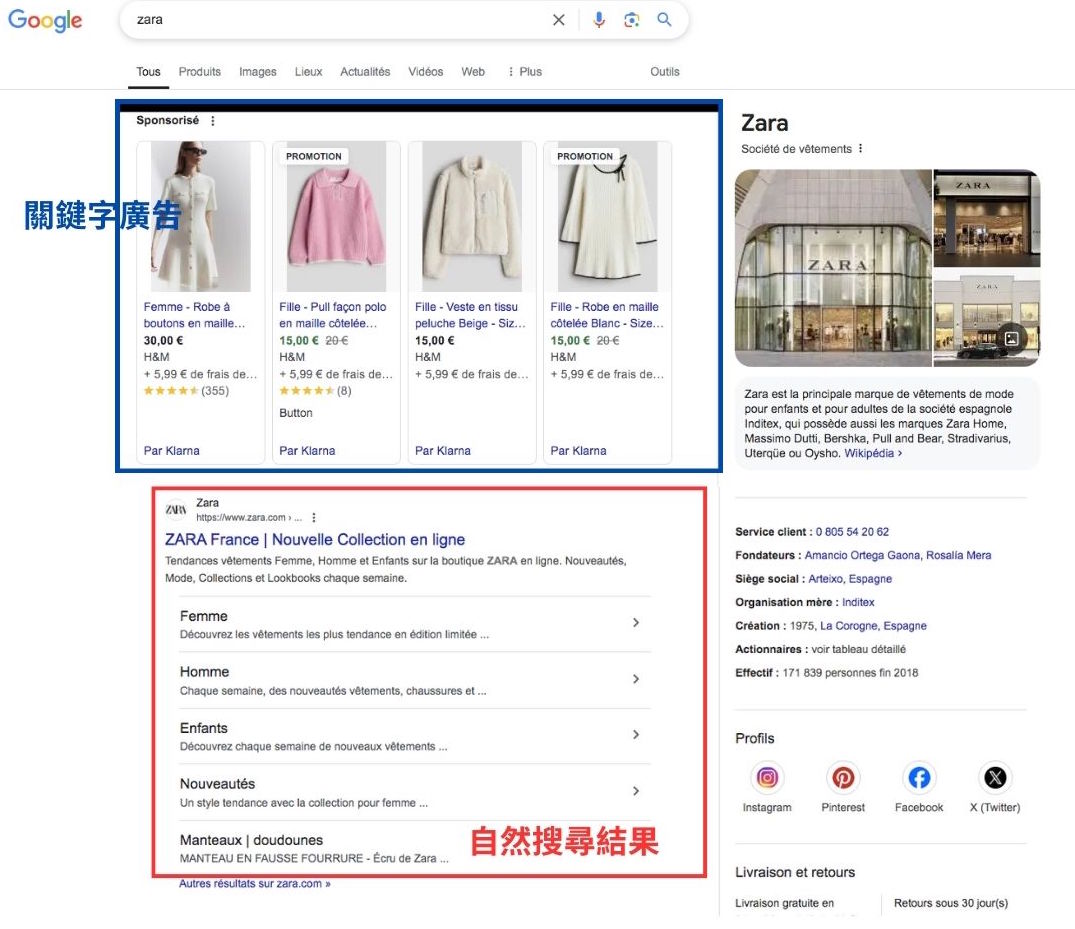
Task: Switch to the Images tab
Action: click(258, 72)
